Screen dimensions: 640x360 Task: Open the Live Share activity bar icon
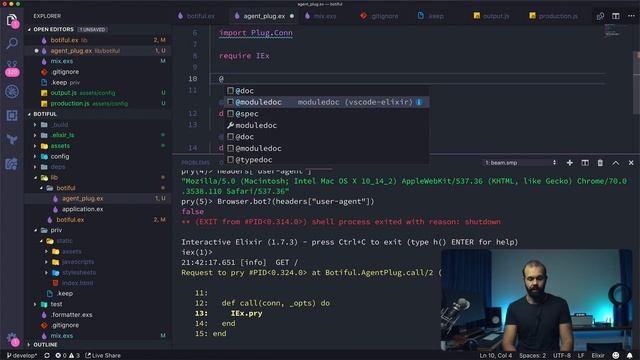(12, 164)
